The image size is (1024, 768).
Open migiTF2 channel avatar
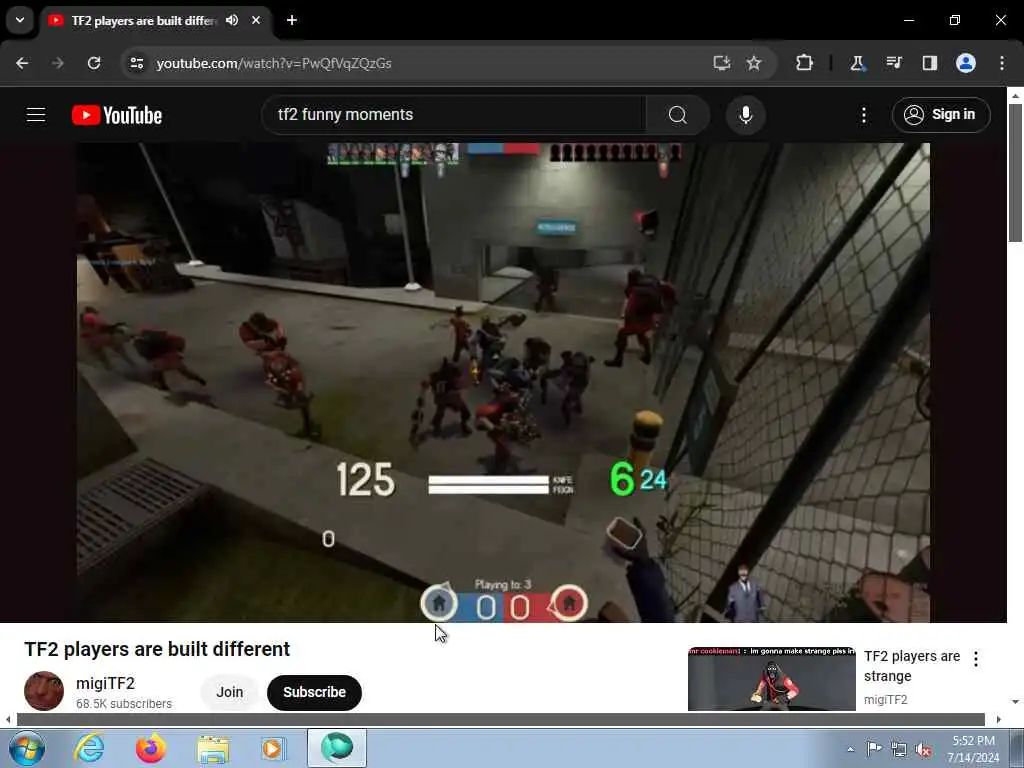coord(44,691)
